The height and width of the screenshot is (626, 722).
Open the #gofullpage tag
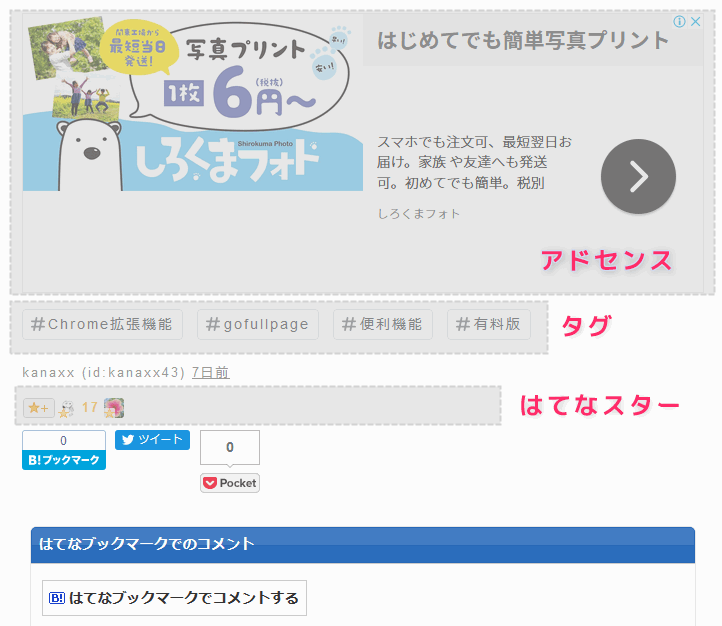(x=257, y=325)
